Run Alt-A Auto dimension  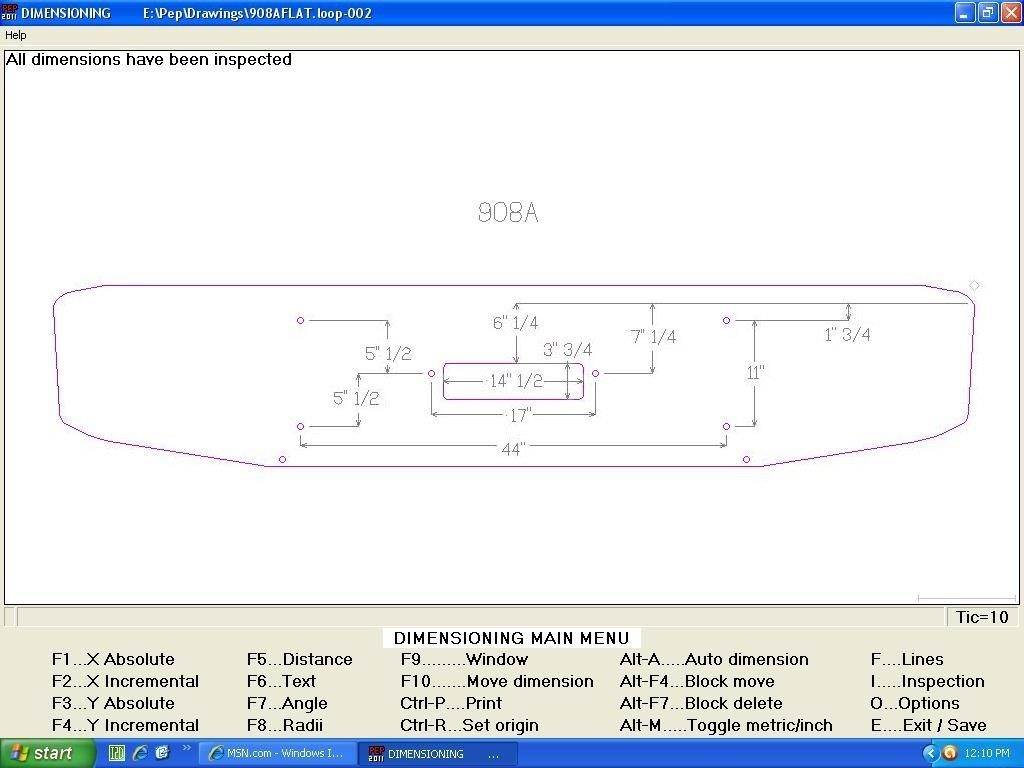pos(714,660)
